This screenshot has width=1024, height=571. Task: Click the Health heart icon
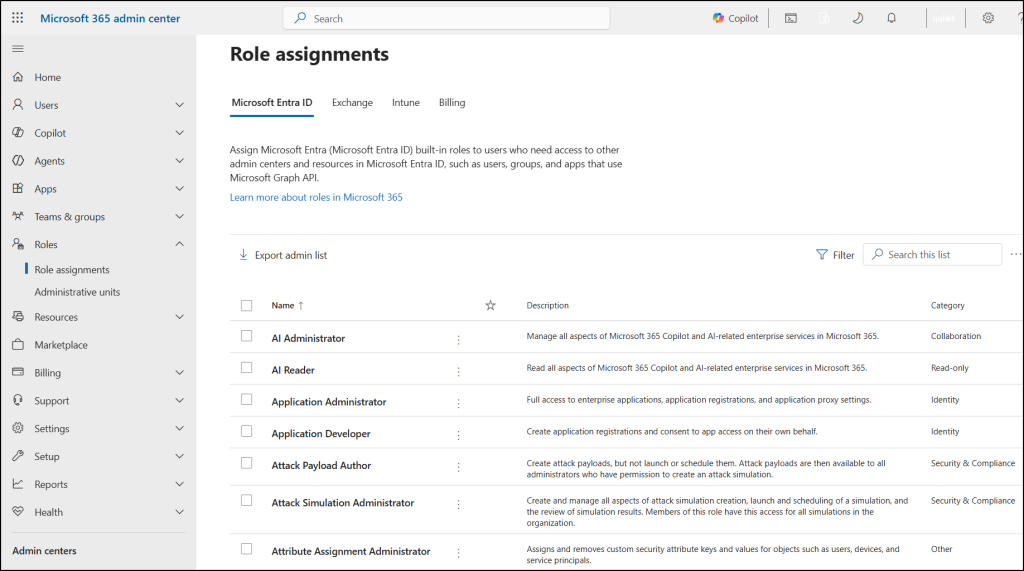(x=18, y=512)
